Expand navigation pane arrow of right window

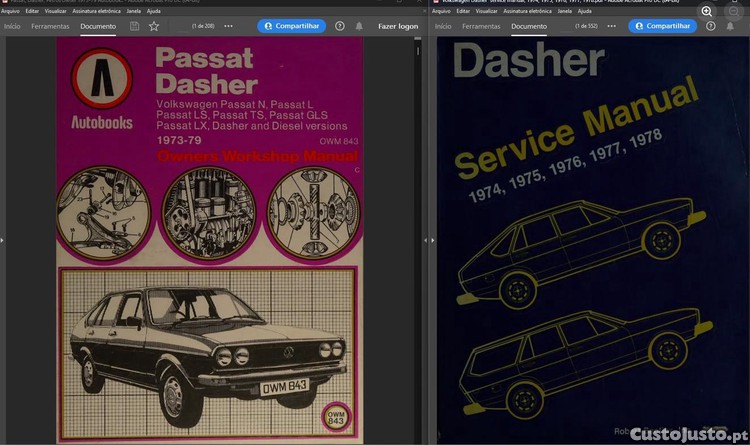433,240
